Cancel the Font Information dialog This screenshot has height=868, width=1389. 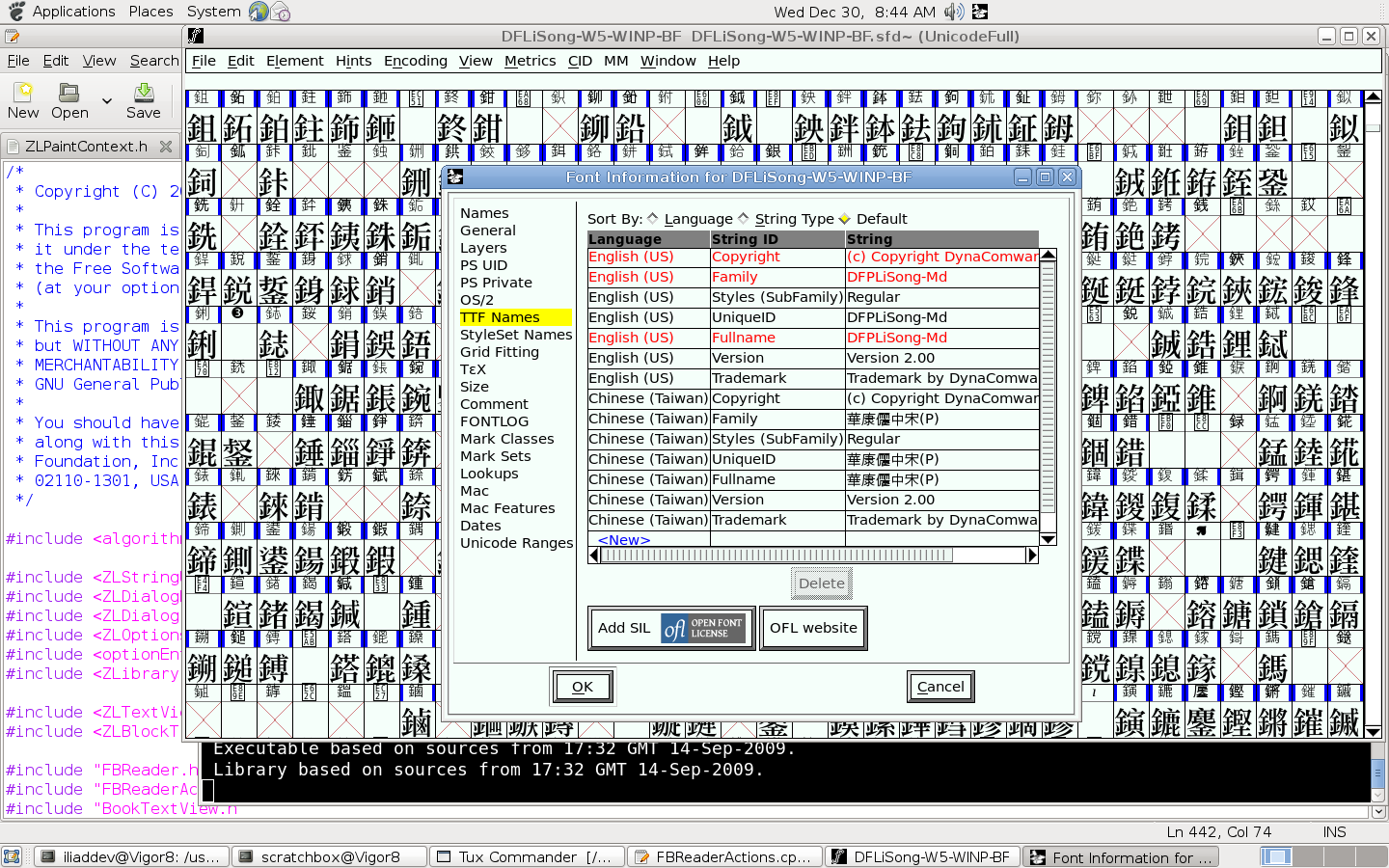[940, 687]
